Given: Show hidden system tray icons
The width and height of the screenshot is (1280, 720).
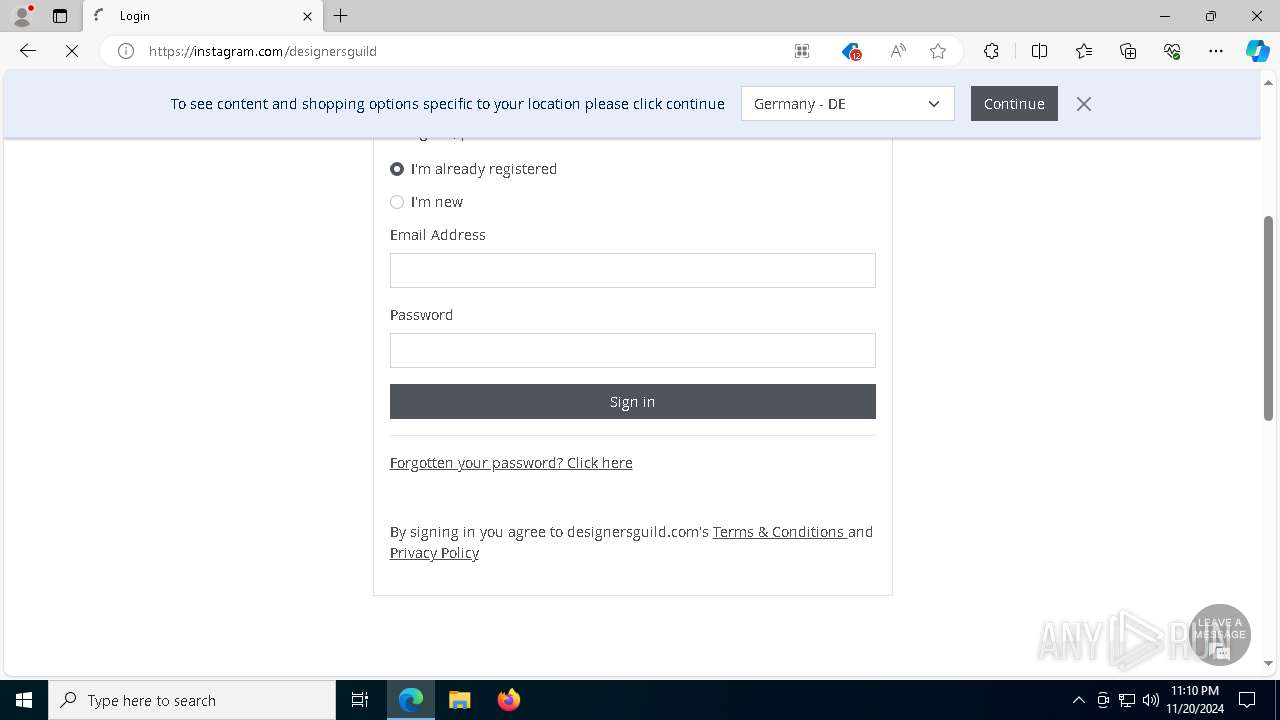Looking at the screenshot, I should 1078,700.
